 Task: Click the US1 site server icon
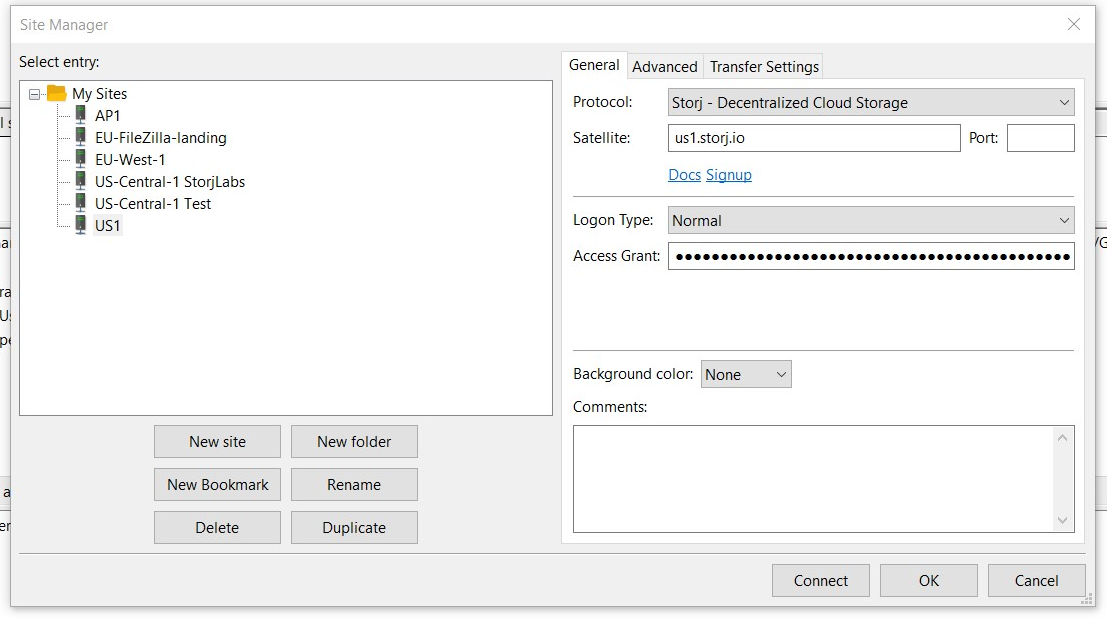(80, 224)
